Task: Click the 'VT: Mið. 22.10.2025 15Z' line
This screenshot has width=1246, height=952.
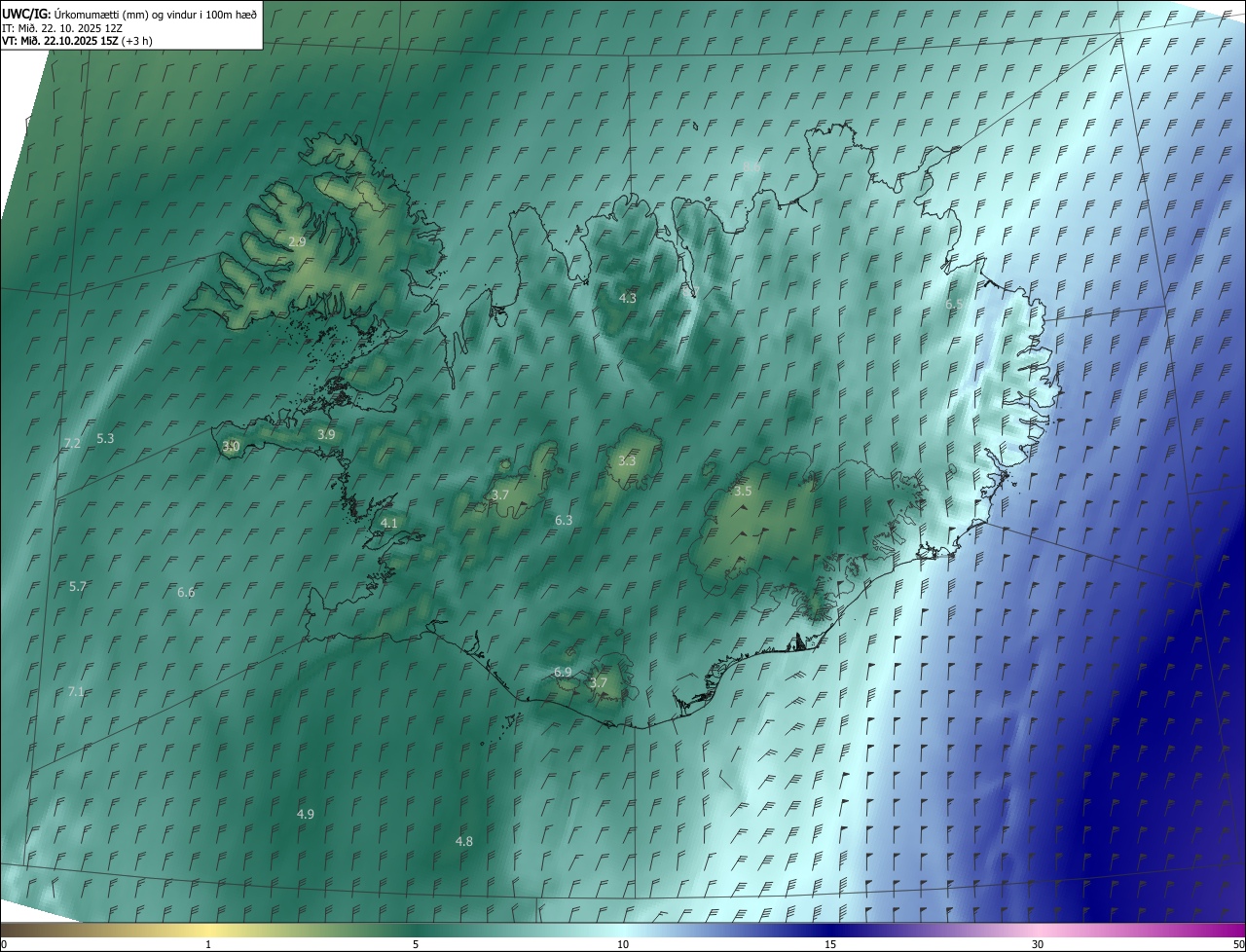Action: [77, 41]
